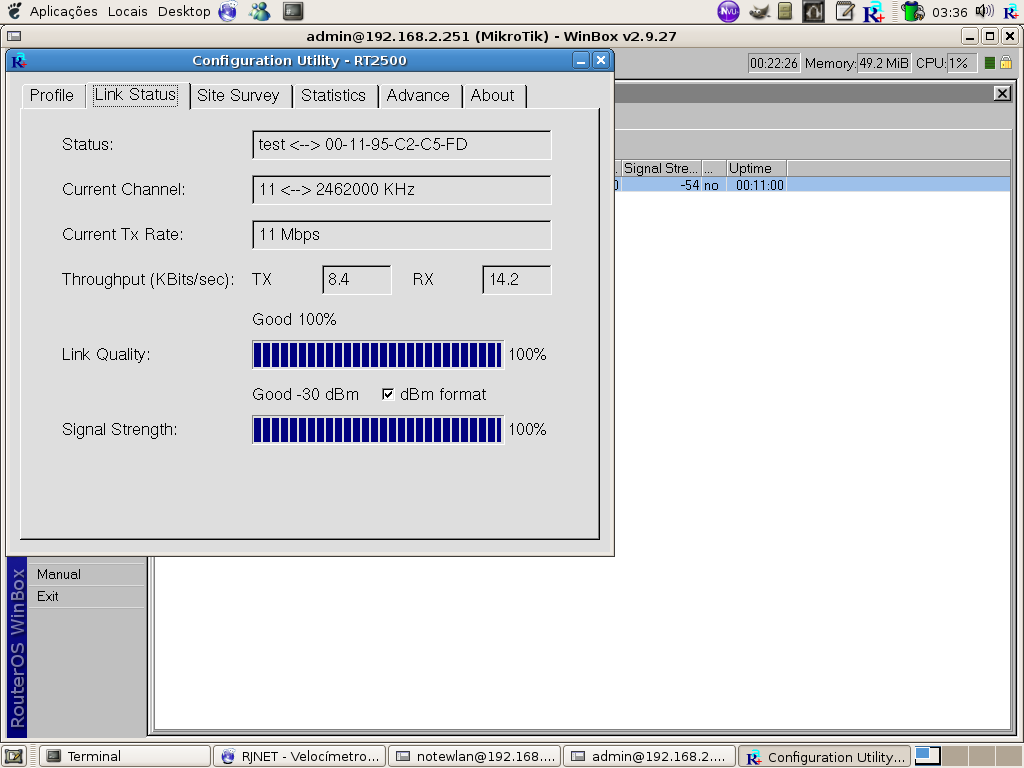Click the TX throughput value box
Image resolution: width=1024 pixels, height=768 pixels.
(357, 280)
